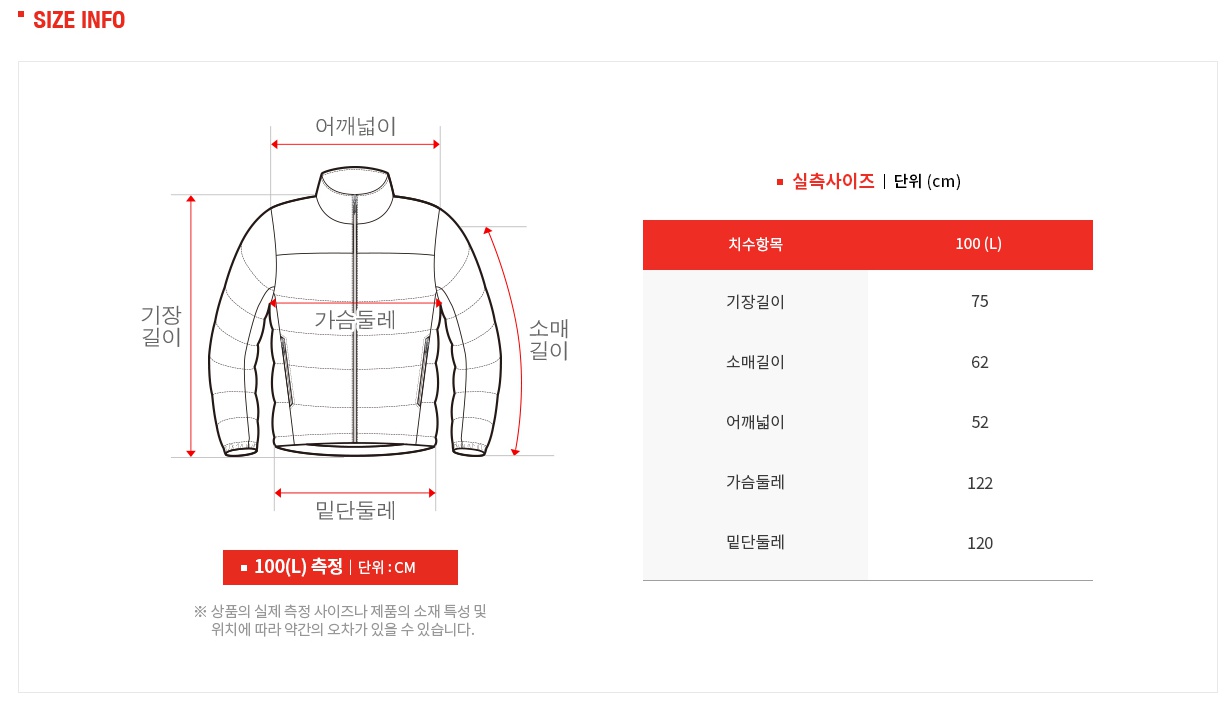This screenshot has width=1231, height=707.
Task: Select the 어깨넓이 row label in the table
Action: [755, 422]
